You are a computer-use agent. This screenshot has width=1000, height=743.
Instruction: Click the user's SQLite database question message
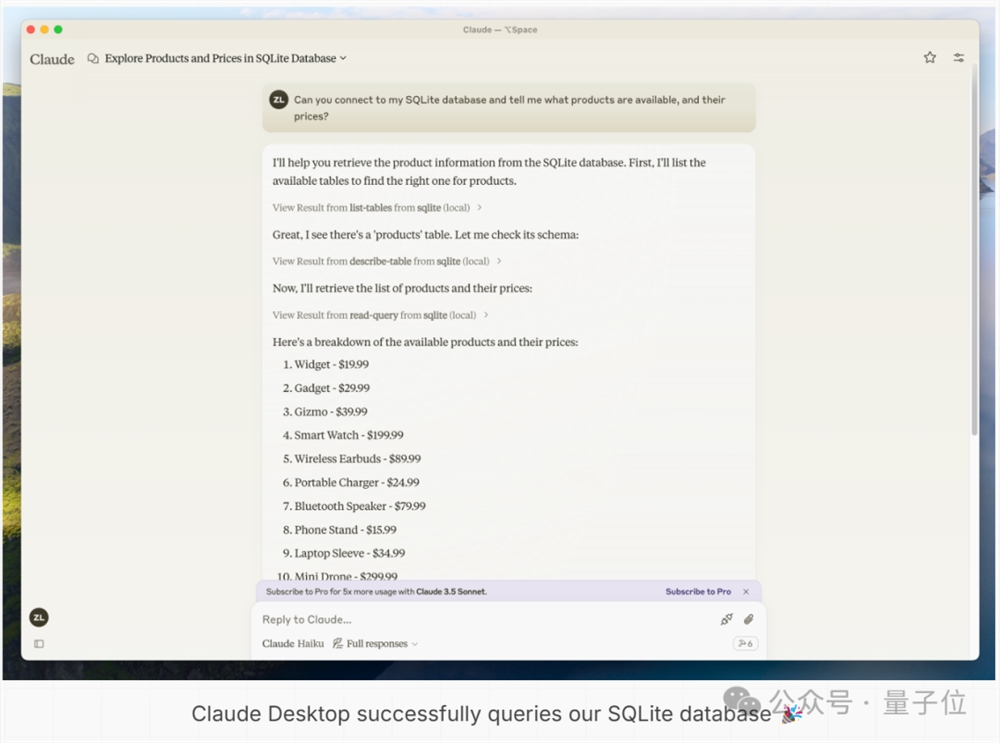[x=509, y=108]
